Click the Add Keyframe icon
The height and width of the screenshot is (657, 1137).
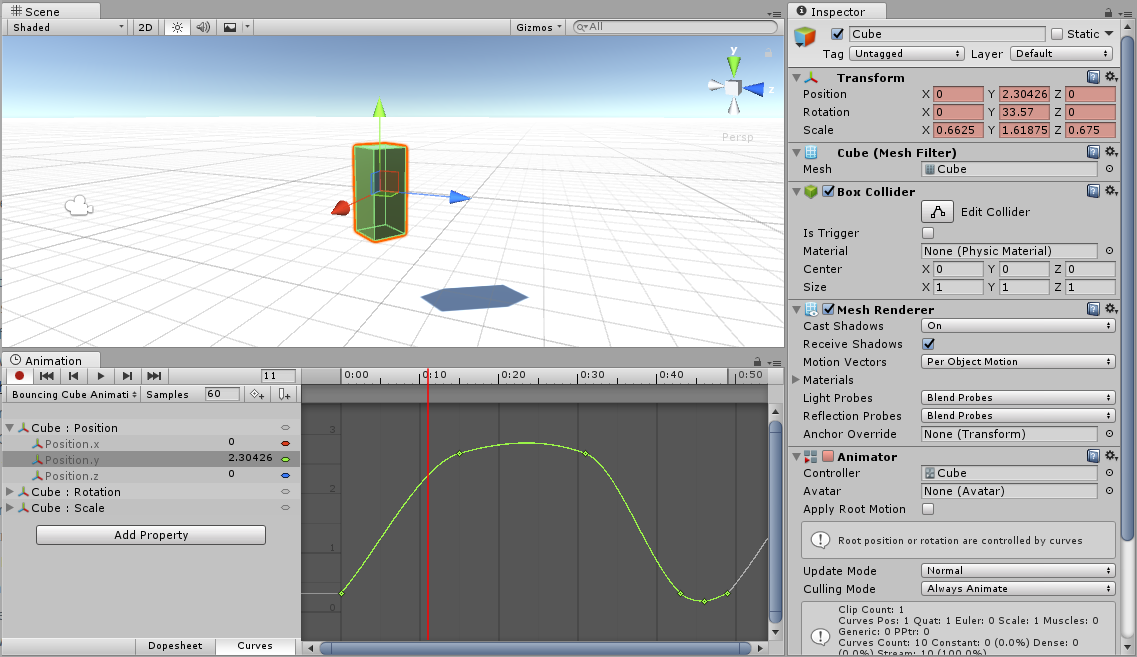pos(257,394)
